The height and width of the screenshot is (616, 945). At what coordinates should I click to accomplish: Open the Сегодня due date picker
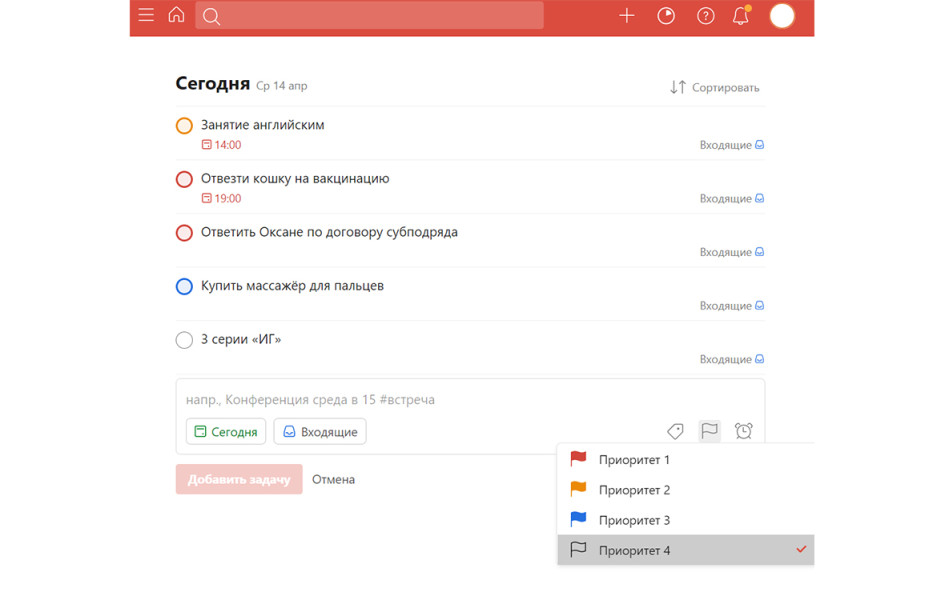pyautogui.click(x=226, y=432)
